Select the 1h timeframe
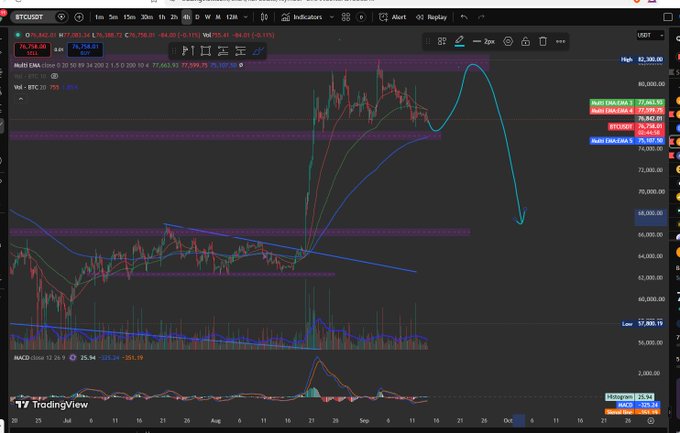The height and width of the screenshot is (433, 680). (x=162, y=17)
